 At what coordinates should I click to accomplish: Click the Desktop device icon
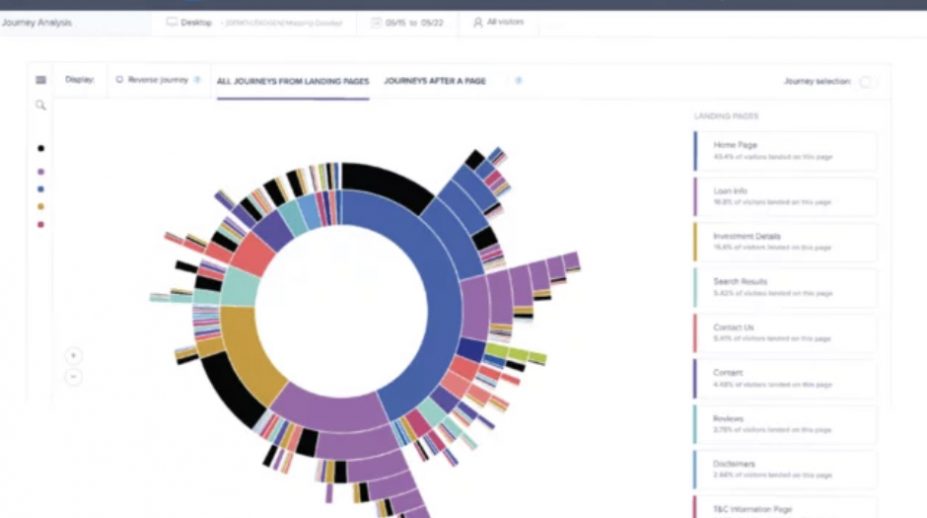click(x=172, y=22)
